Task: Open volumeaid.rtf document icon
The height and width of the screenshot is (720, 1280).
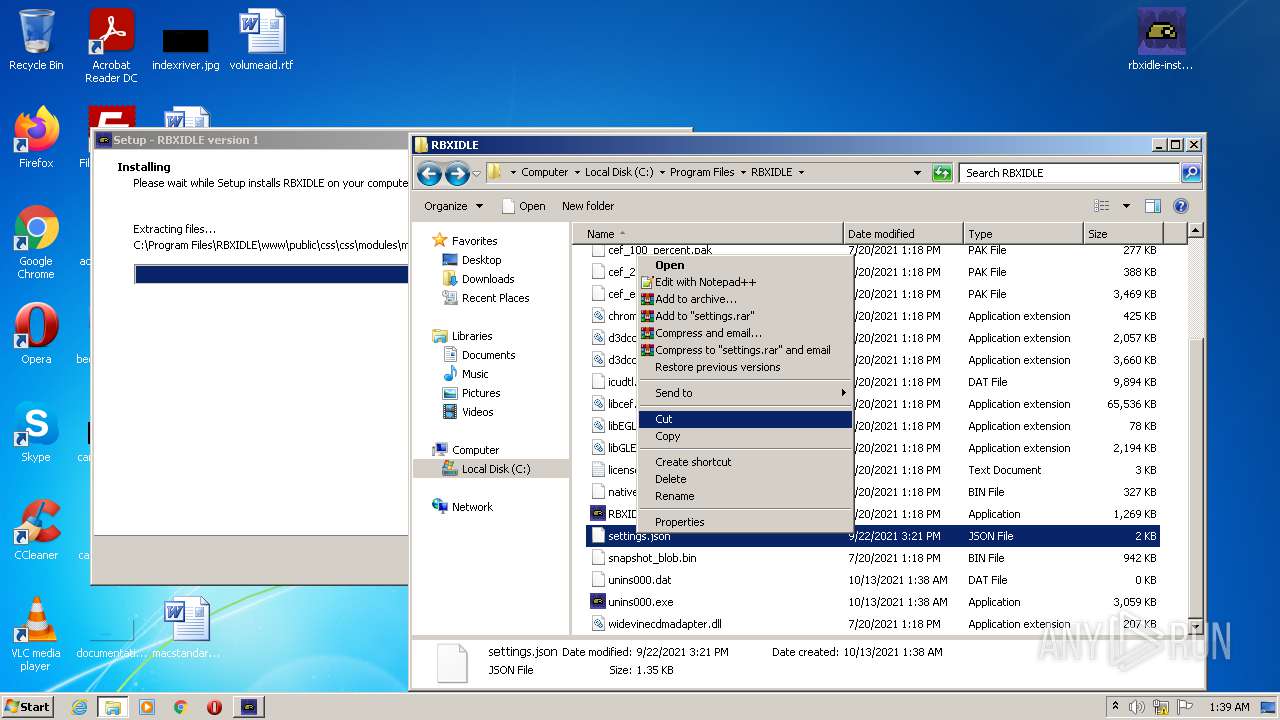Action: click(262, 40)
